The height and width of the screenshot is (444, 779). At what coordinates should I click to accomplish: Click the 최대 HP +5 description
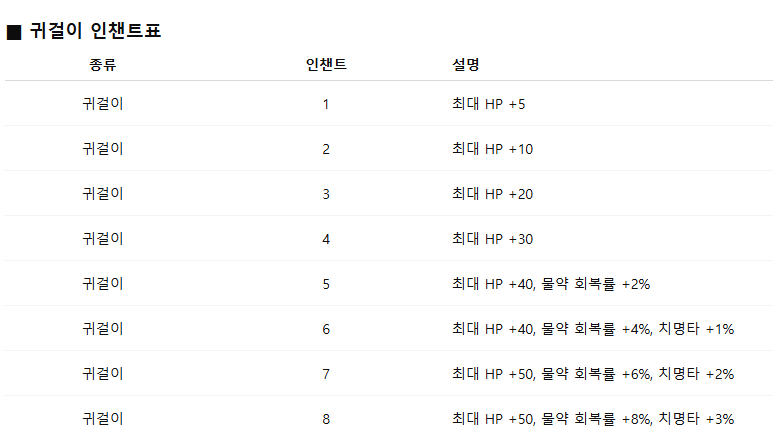pos(488,104)
